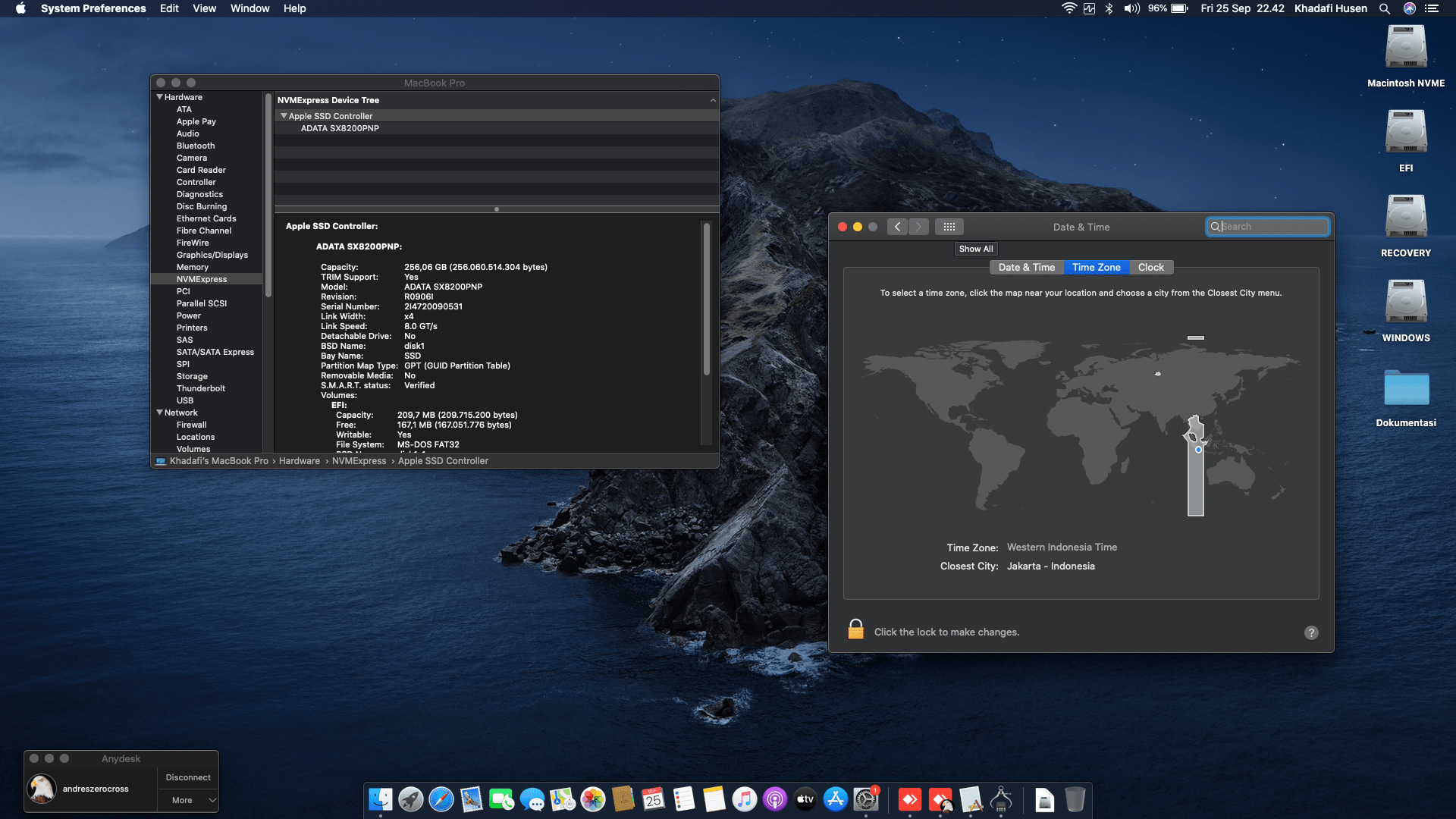
Task: Open Maps app in the dock
Action: coord(563,799)
